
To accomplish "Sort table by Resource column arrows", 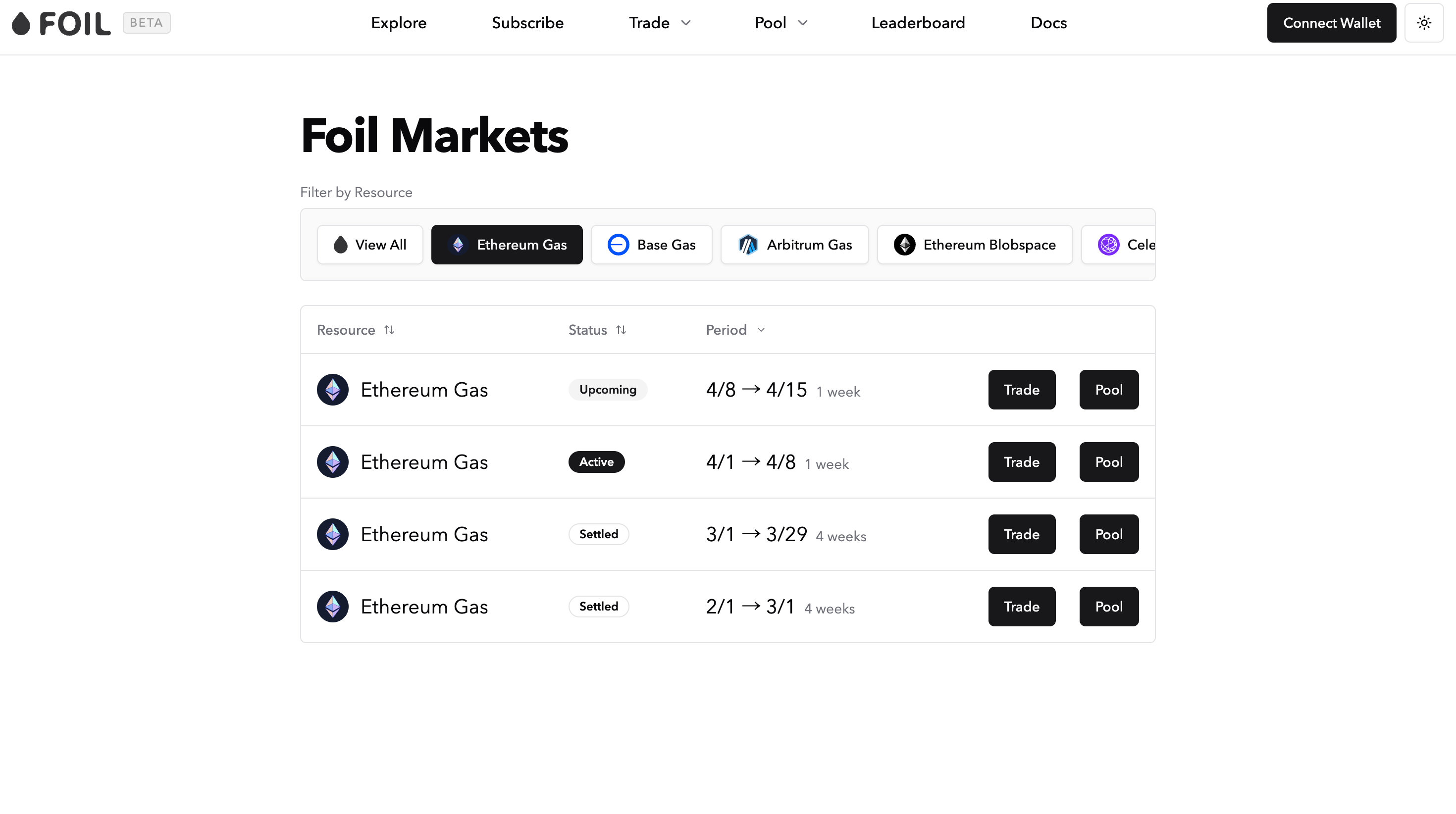I will pos(389,330).
